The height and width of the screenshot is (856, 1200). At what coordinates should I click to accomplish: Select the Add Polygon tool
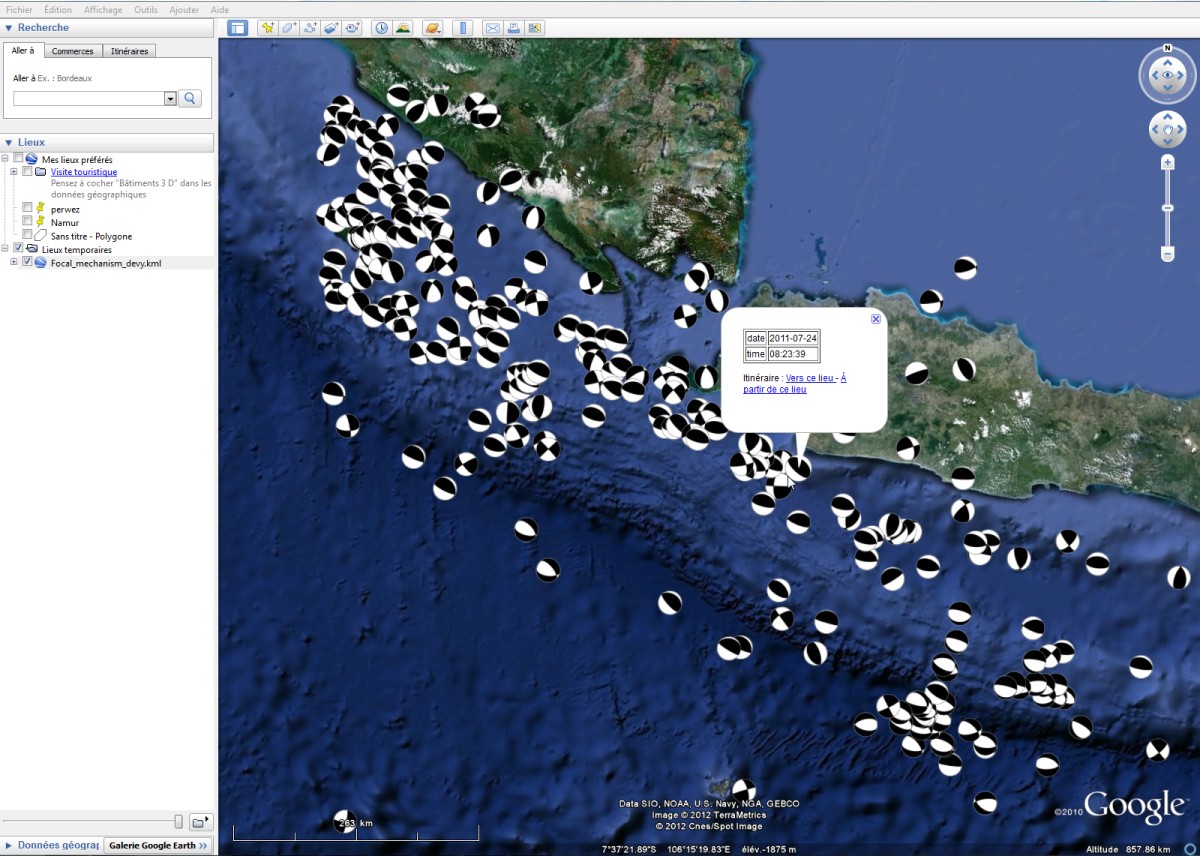pyautogui.click(x=288, y=27)
